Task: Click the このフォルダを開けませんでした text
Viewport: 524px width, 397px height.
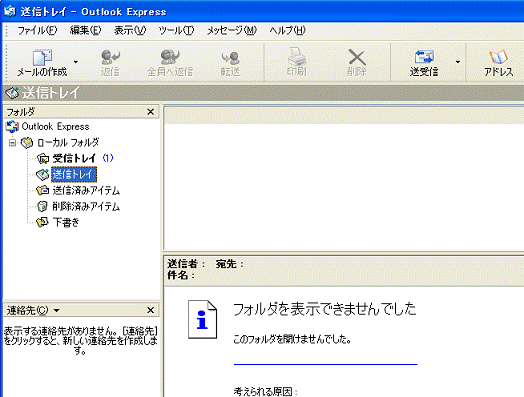Action: 292,339
